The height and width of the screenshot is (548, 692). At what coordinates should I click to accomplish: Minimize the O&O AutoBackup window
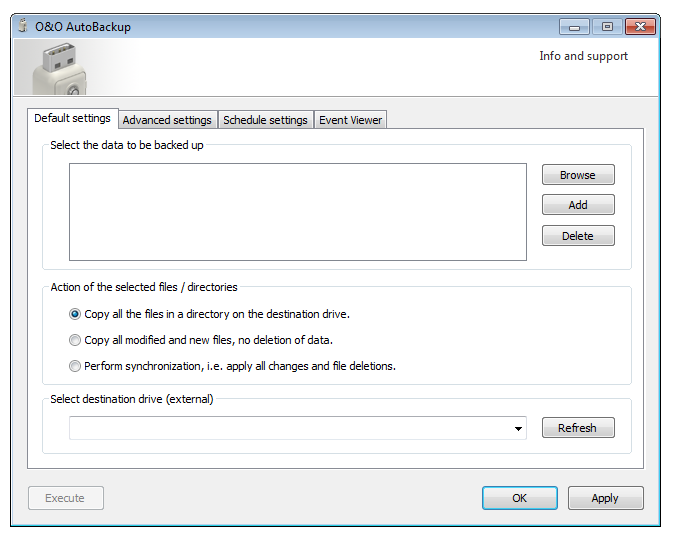pos(574,27)
